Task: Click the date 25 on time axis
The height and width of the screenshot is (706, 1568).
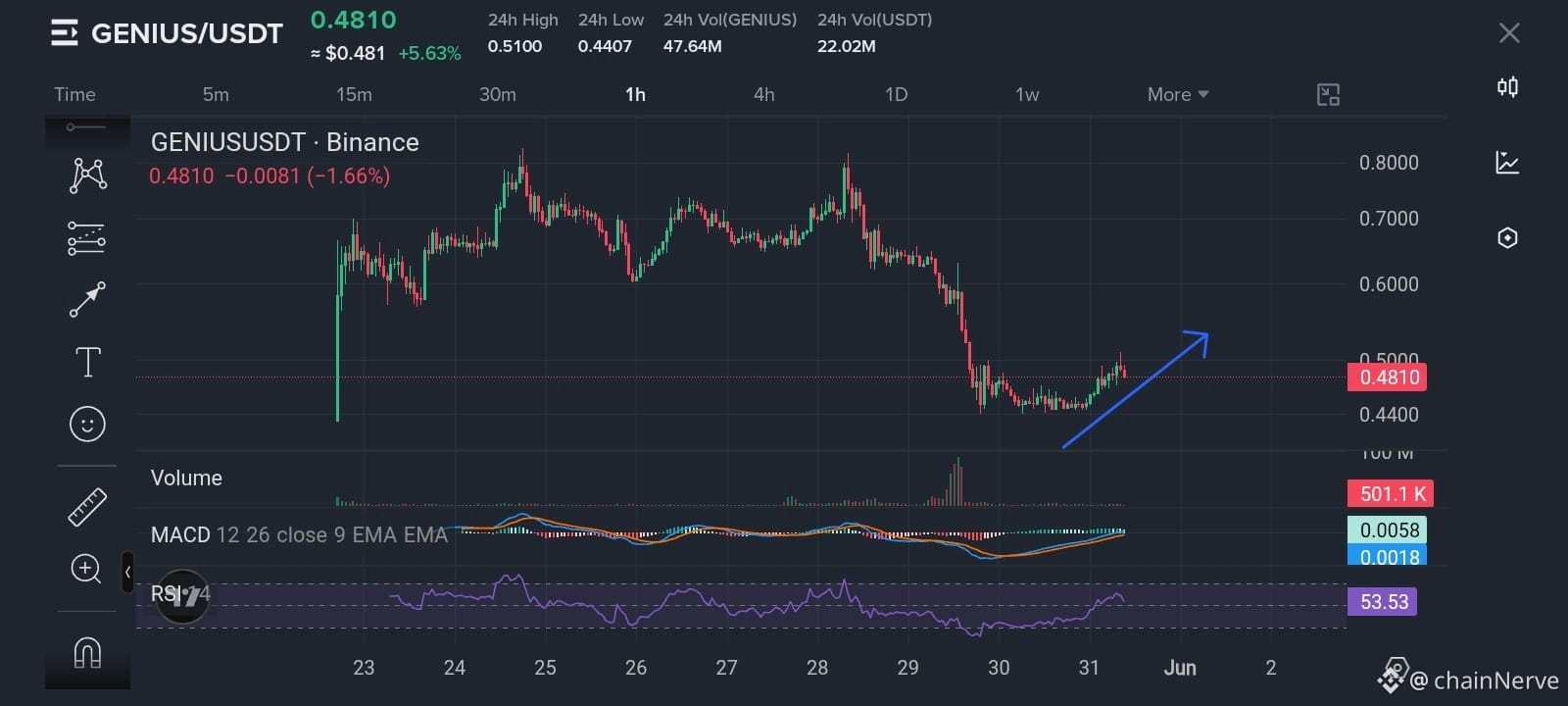Action: 545,668
